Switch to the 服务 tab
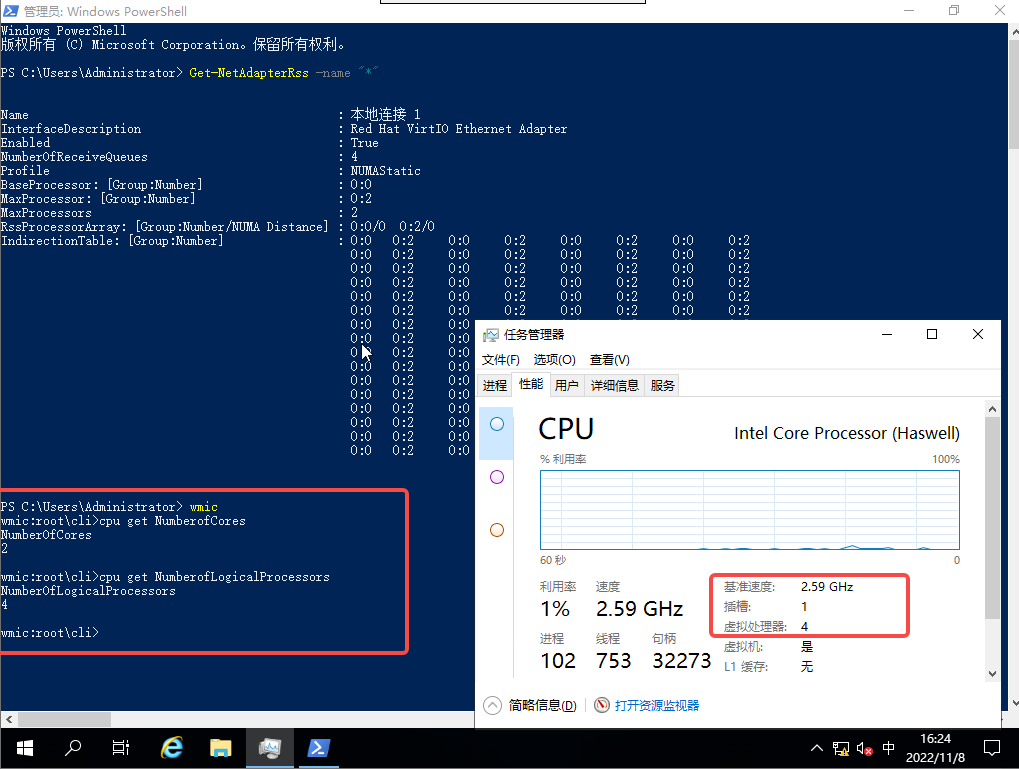The width and height of the screenshot is (1019, 769). [x=661, y=384]
